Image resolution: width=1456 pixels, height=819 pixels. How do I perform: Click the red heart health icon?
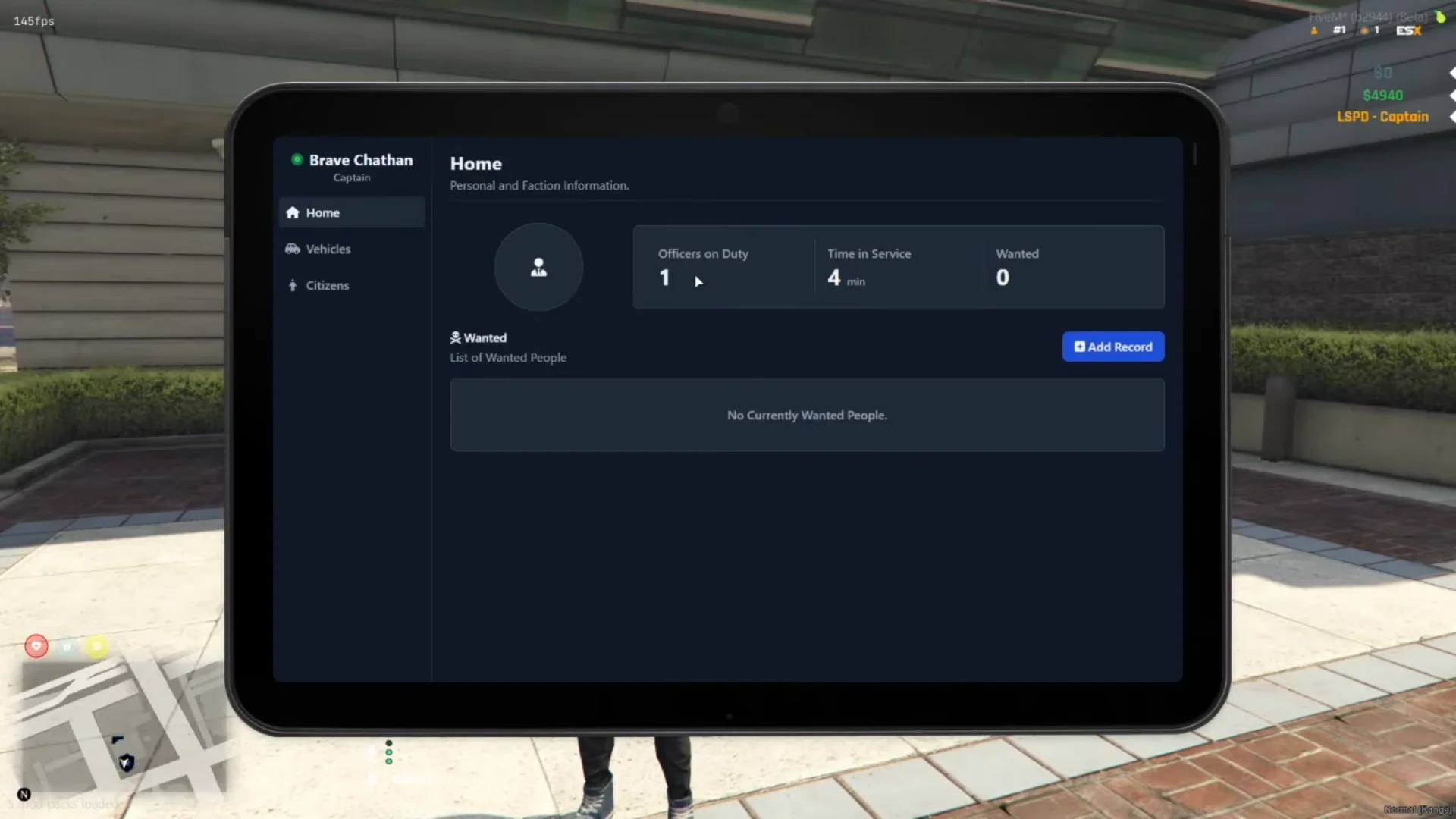(x=36, y=646)
